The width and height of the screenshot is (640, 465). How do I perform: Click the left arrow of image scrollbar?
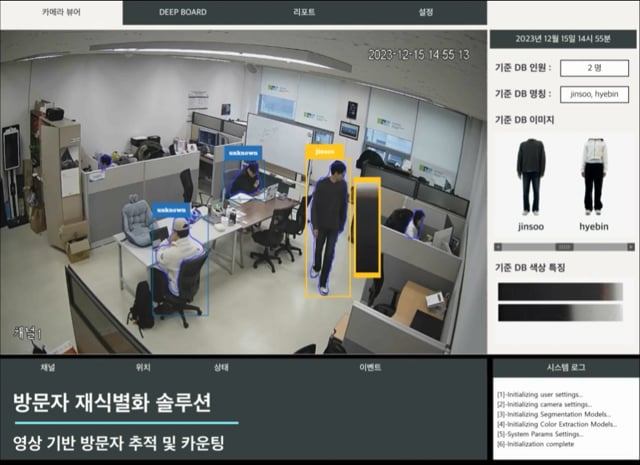point(498,247)
